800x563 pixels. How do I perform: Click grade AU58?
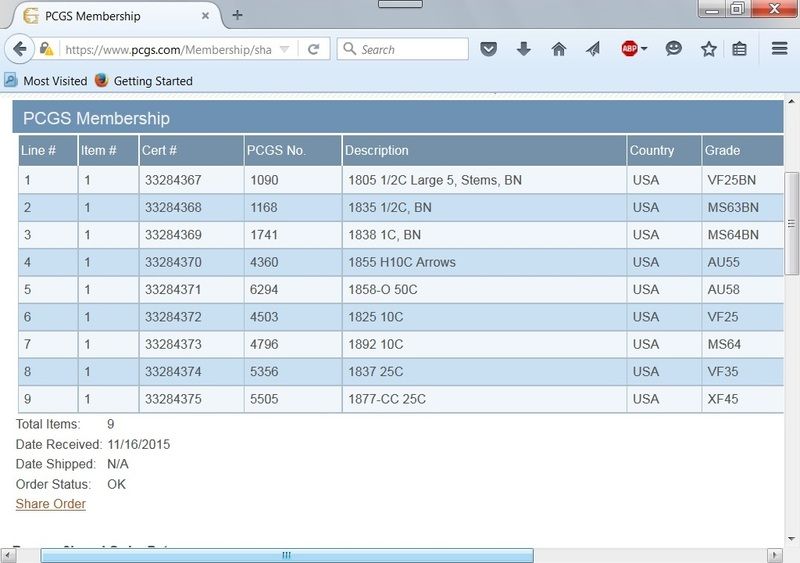[723, 290]
